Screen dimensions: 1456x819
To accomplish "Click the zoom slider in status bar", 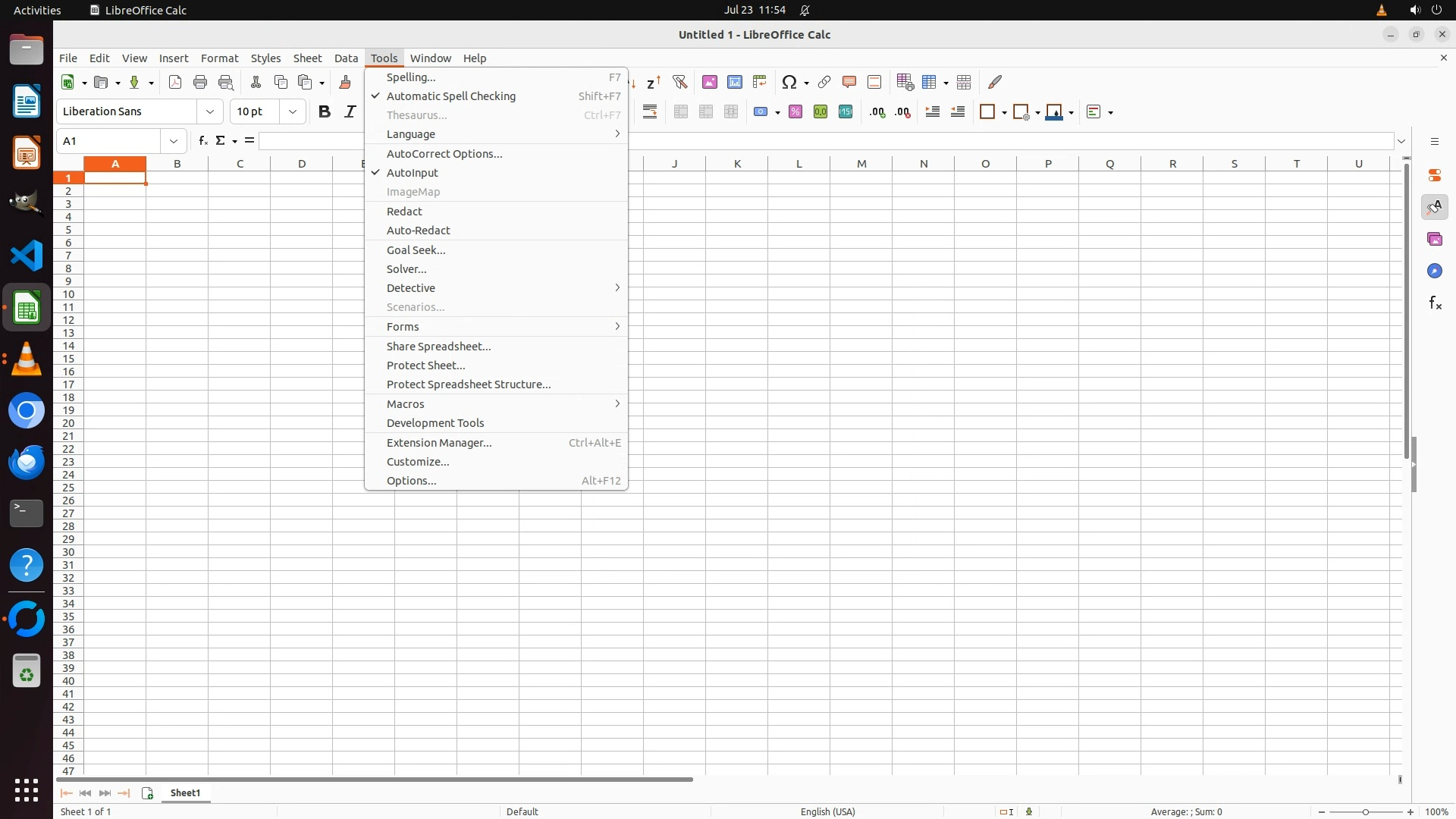I will click(1366, 812).
